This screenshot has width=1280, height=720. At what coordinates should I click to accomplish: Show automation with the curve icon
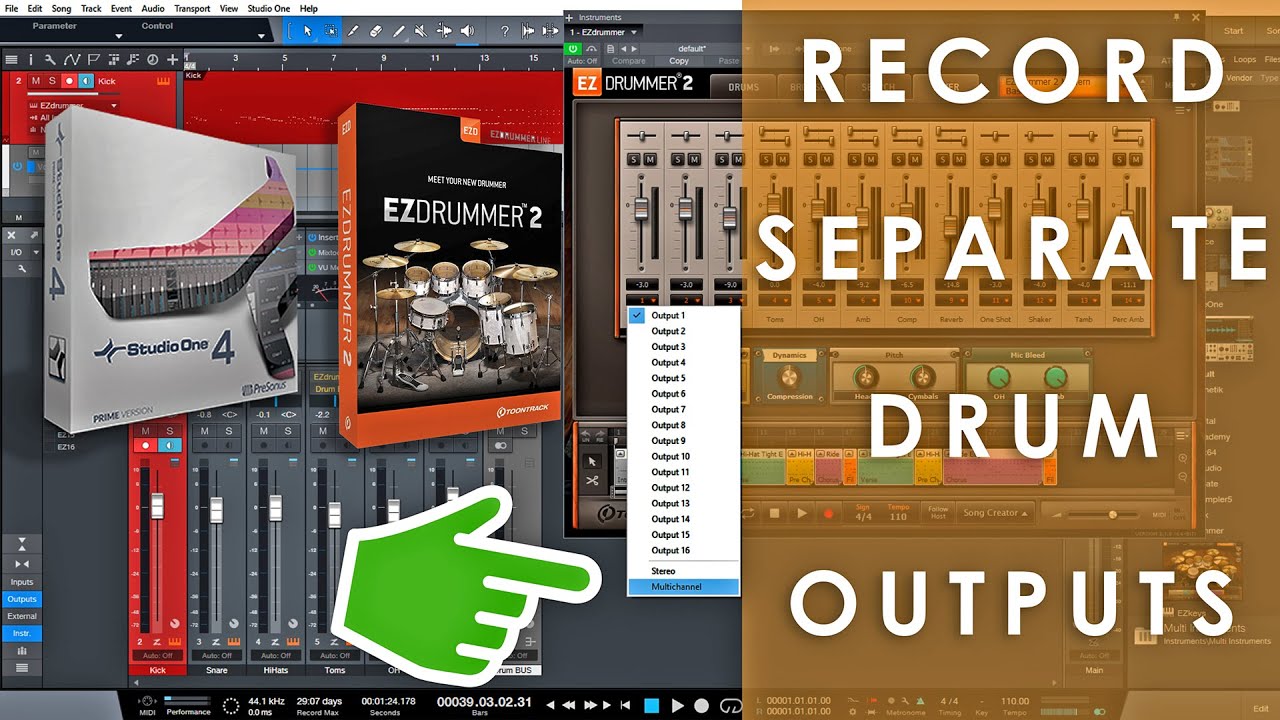[x=71, y=60]
